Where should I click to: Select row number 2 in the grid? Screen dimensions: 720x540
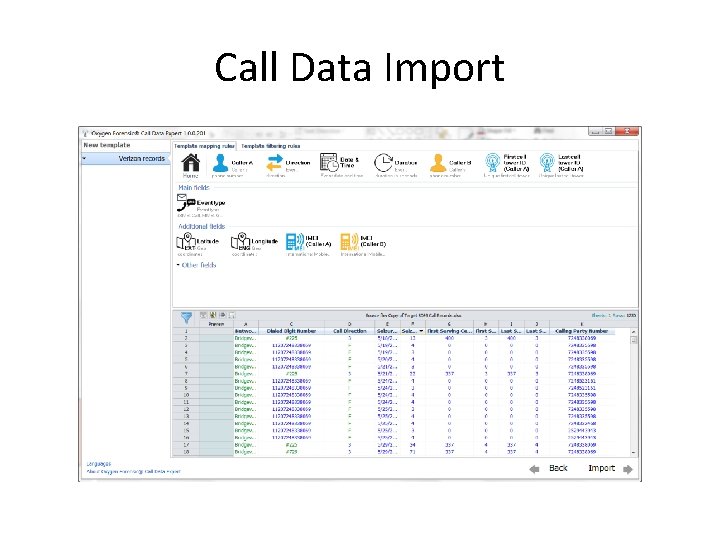pos(186,338)
